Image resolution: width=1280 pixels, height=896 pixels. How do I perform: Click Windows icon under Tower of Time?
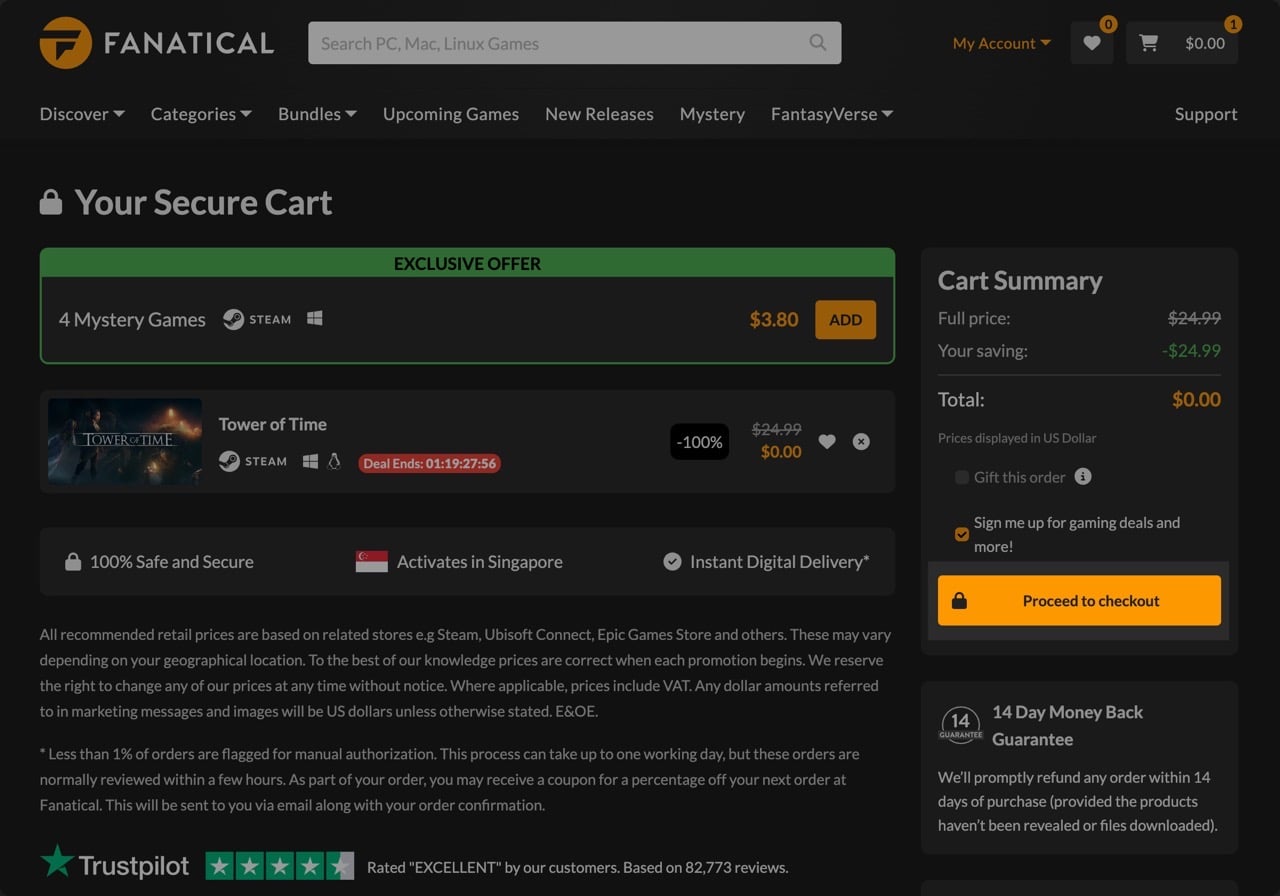311,461
